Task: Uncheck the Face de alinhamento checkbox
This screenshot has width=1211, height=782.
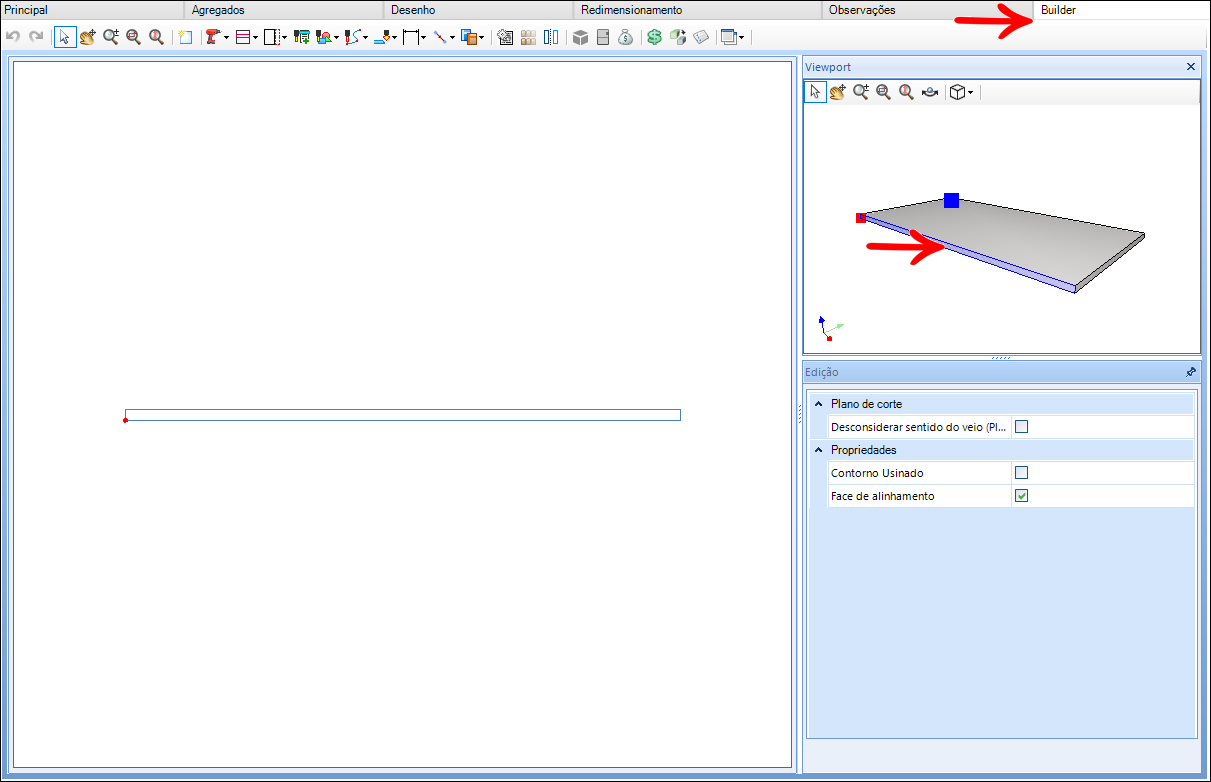Action: click(1021, 496)
